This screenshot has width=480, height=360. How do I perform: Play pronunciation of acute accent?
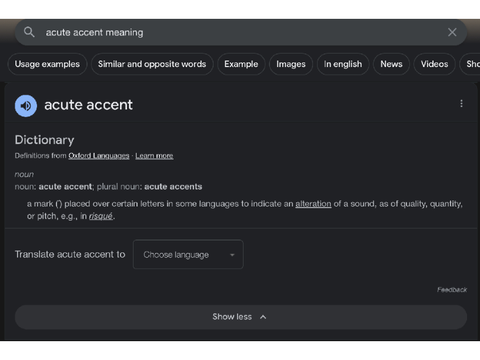(x=26, y=106)
